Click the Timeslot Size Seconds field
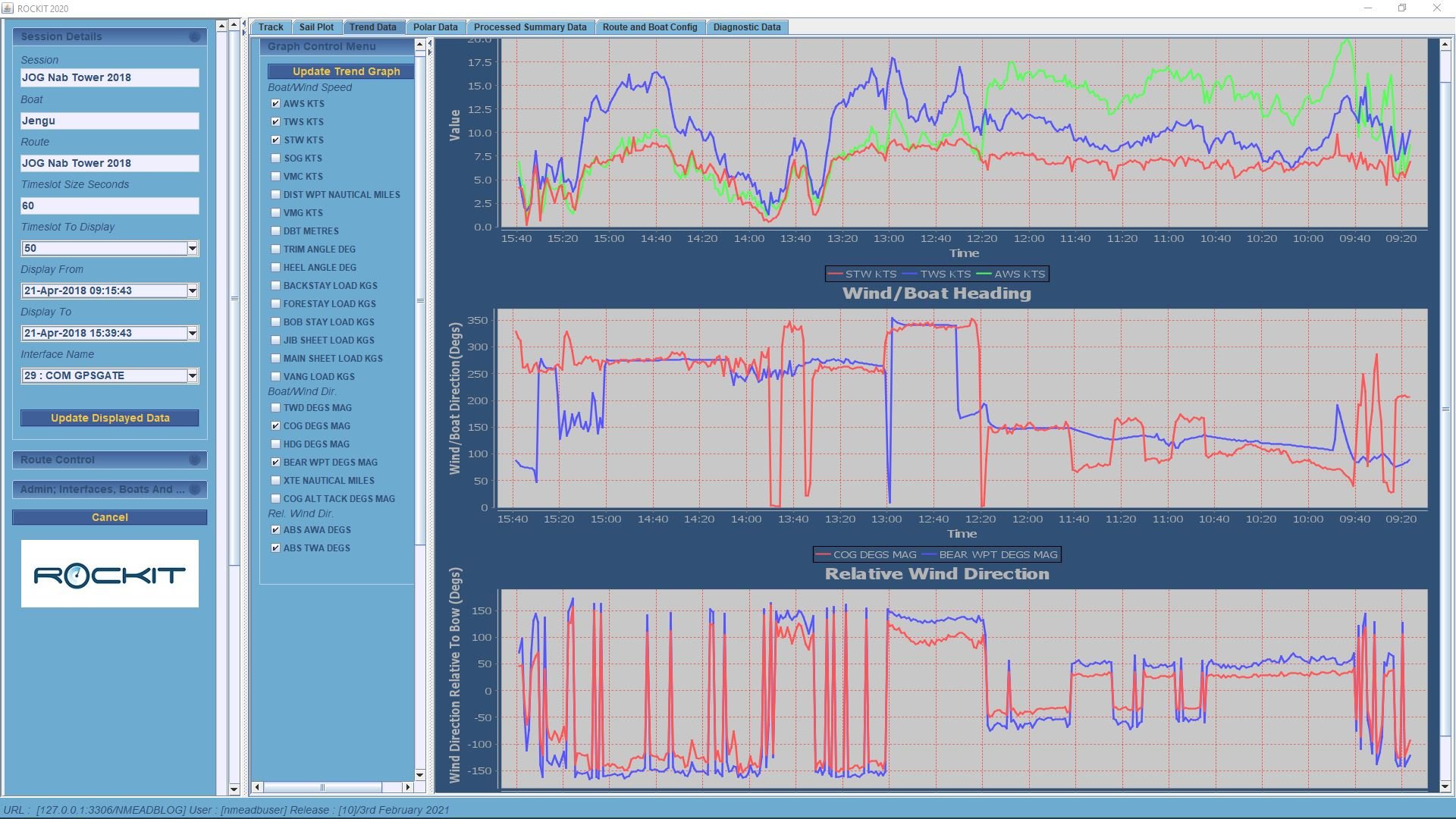The height and width of the screenshot is (819, 1456). click(110, 206)
